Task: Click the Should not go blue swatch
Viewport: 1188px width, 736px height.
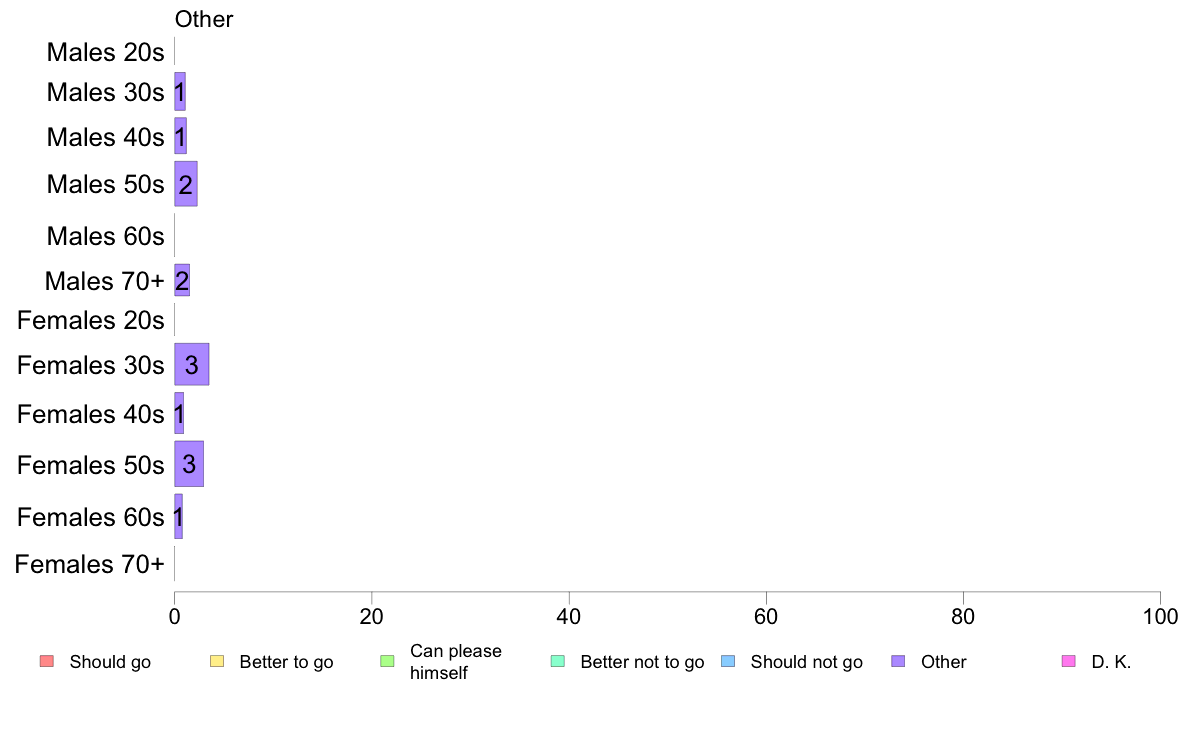Action: point(728,661)
